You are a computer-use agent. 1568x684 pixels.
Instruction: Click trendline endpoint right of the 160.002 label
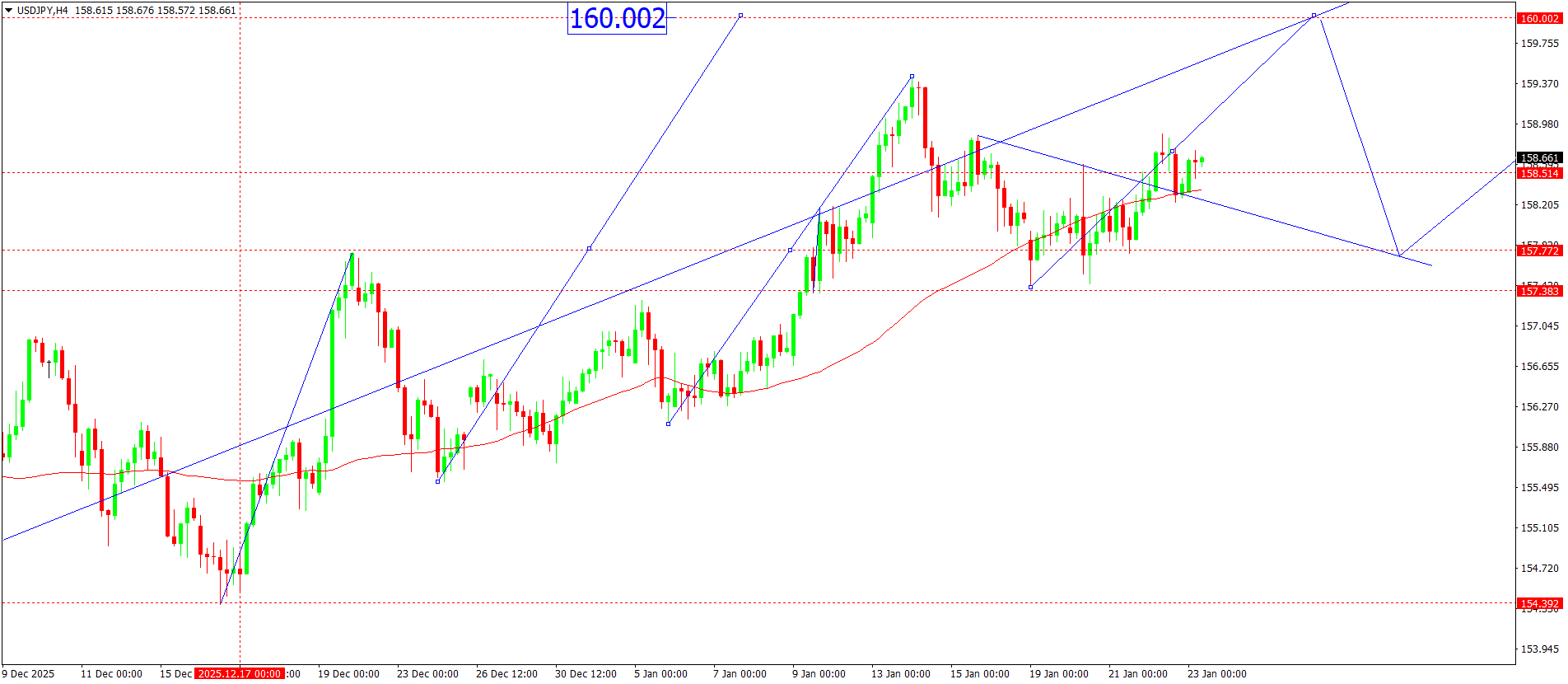(740, 16)
